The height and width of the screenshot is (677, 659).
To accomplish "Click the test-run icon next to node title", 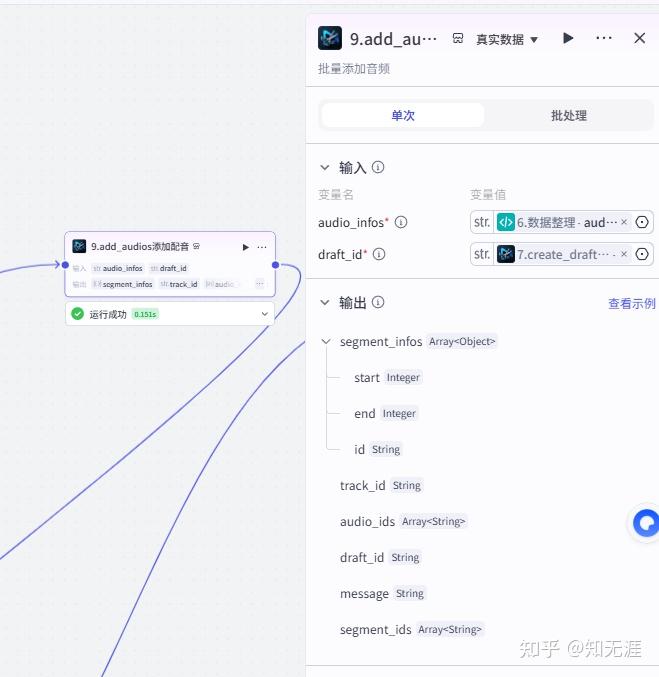I will [x=196, y=246].
